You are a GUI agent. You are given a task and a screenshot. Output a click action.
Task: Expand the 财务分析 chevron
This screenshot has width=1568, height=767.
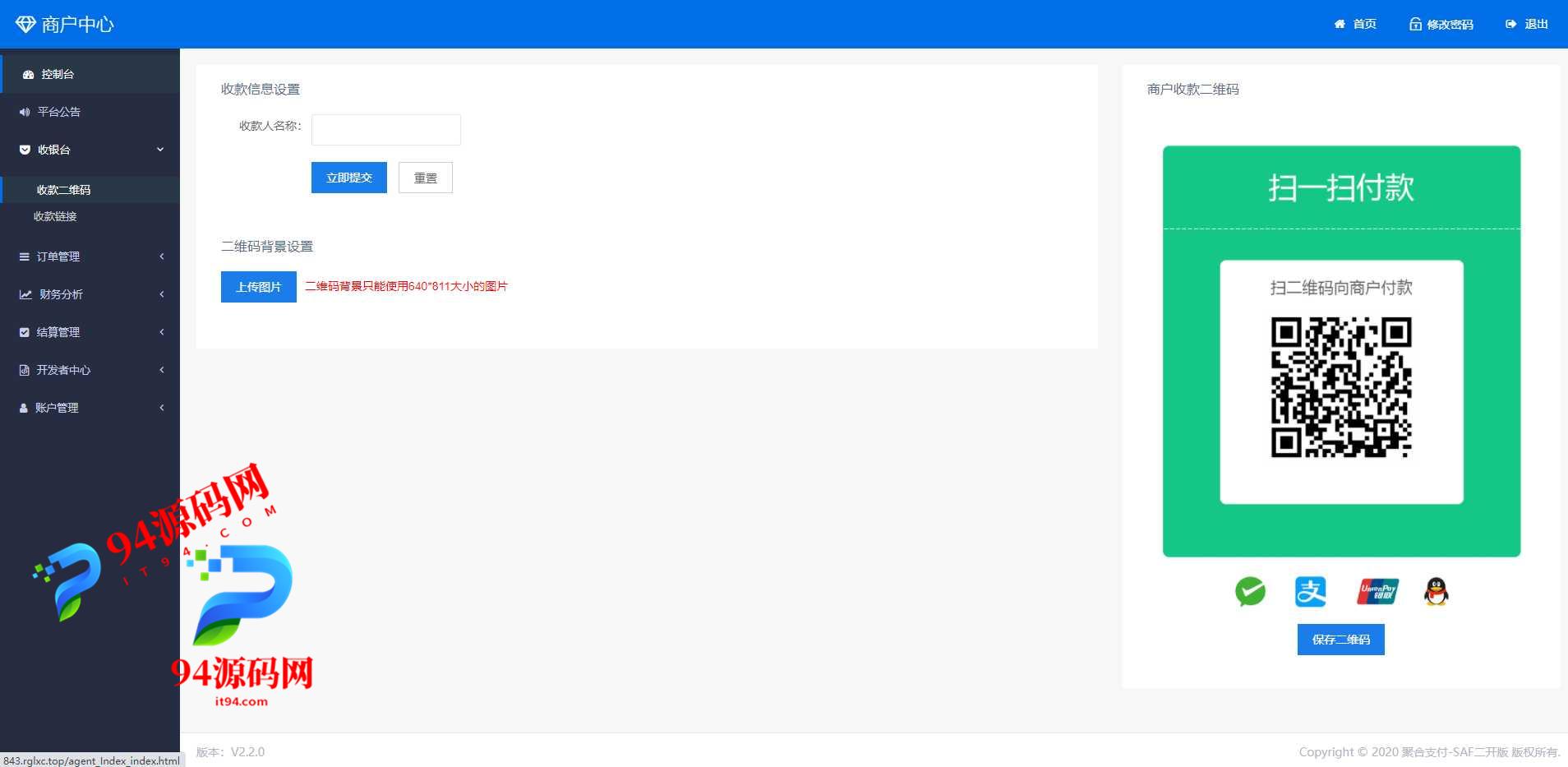tap(162, 294)
